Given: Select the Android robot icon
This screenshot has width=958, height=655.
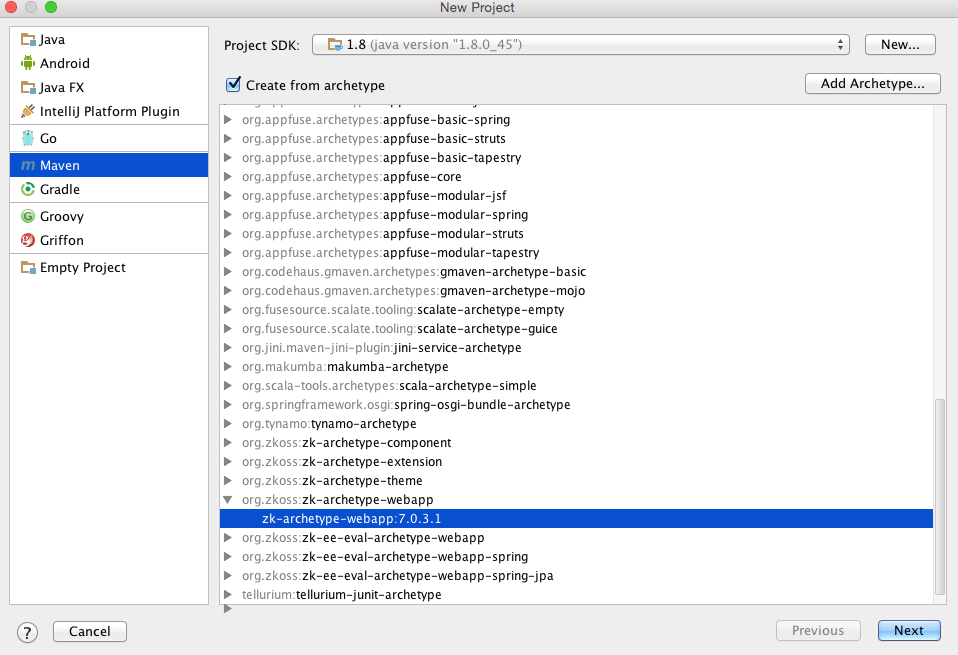Looking at the screenshot, I should click(x=28, y=64).
